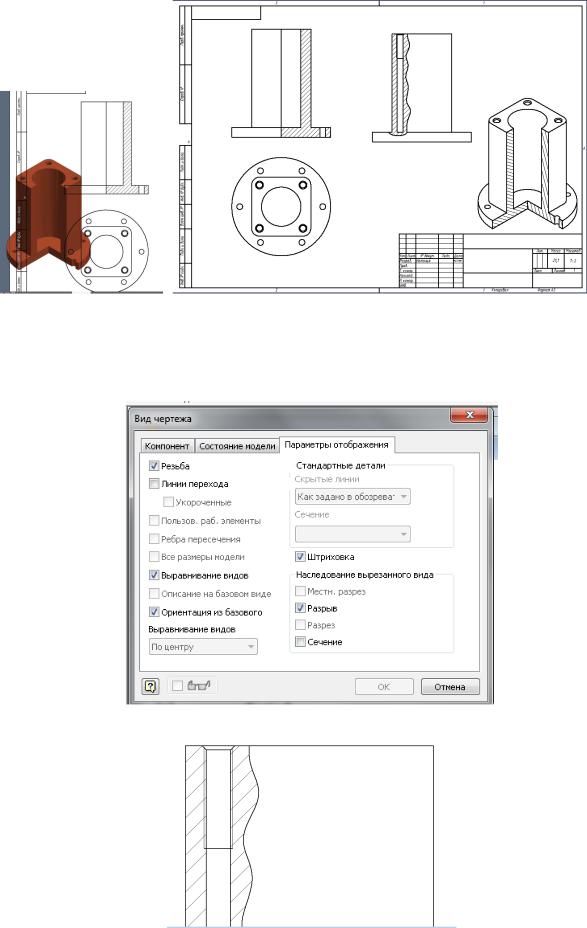The height and width of the screenshot is (928, 587).
Task: Tick the Укороченные checkbox
Action: click(168, 502)
